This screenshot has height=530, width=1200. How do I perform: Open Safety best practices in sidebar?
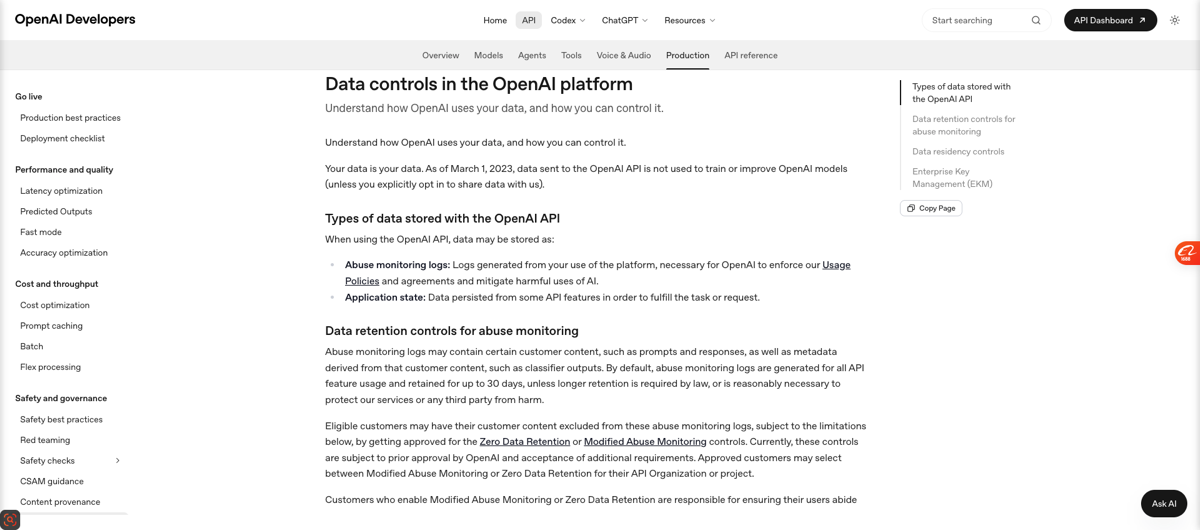click(61, 420)
